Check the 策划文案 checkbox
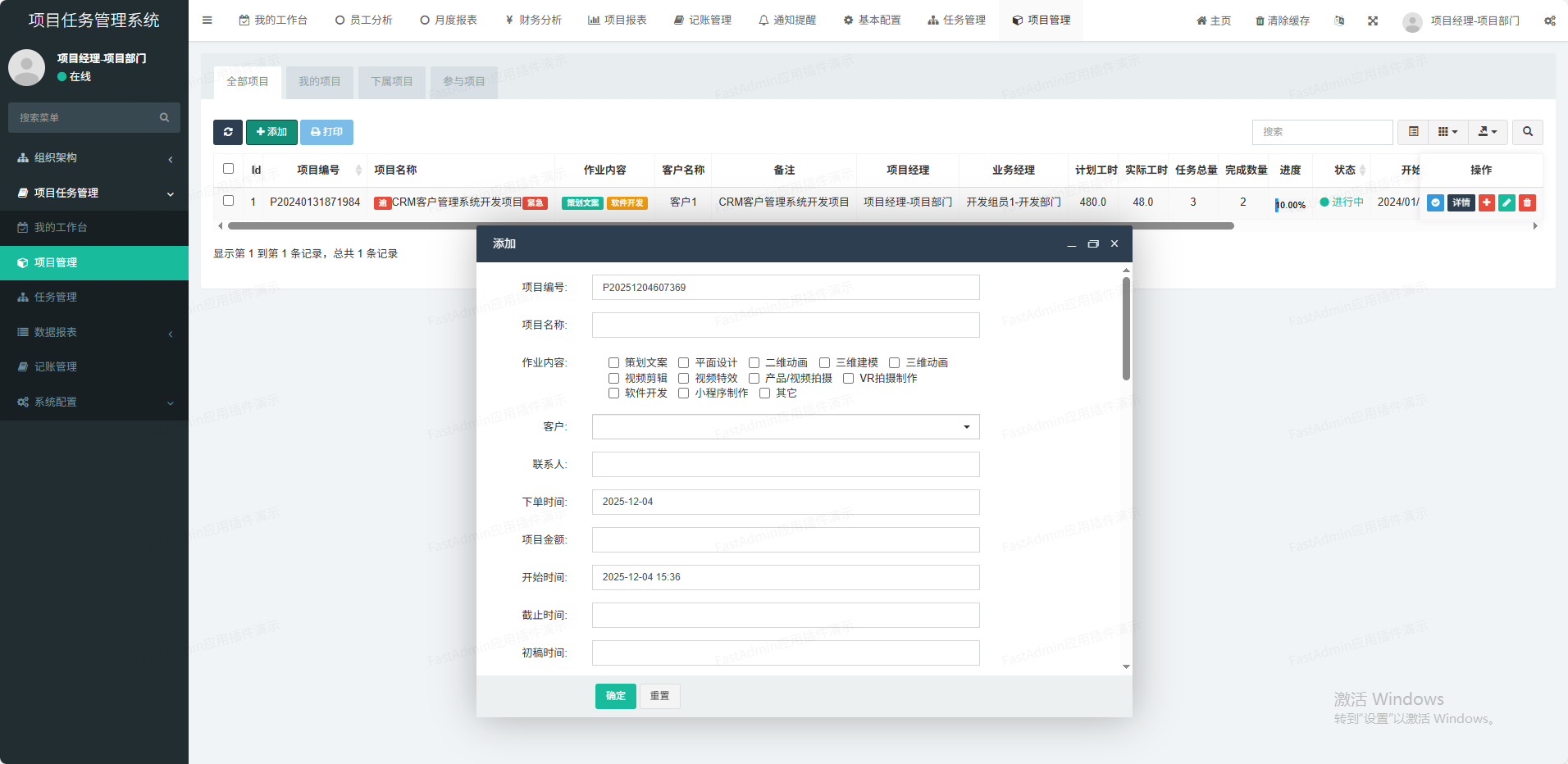The height and width of the screenshot is (764, 1568). pyautogui.click(x=613, y=362)
